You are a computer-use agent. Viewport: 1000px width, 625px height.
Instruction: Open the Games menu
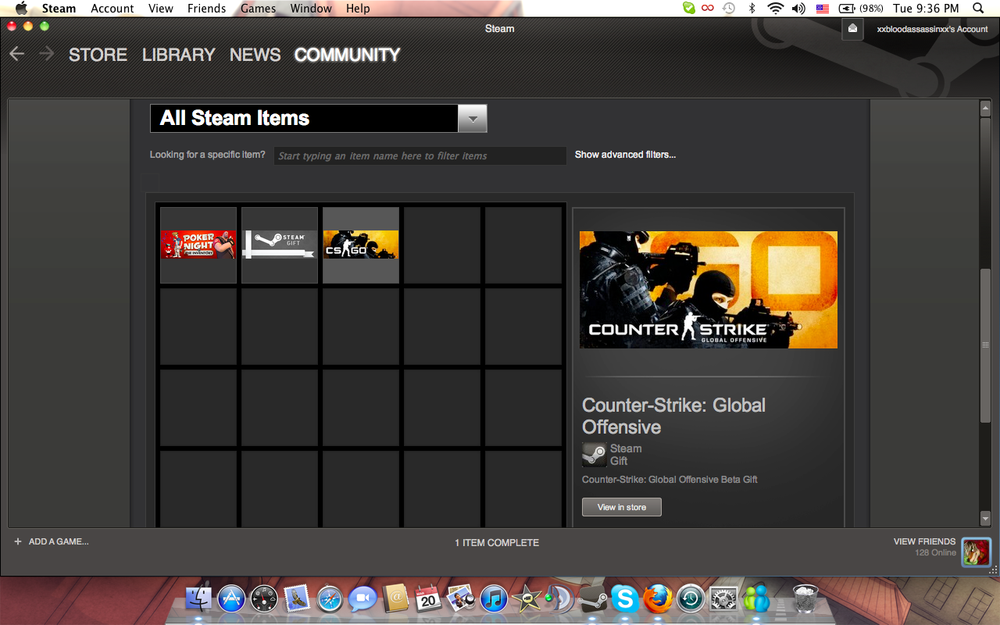tap(258, 8)
